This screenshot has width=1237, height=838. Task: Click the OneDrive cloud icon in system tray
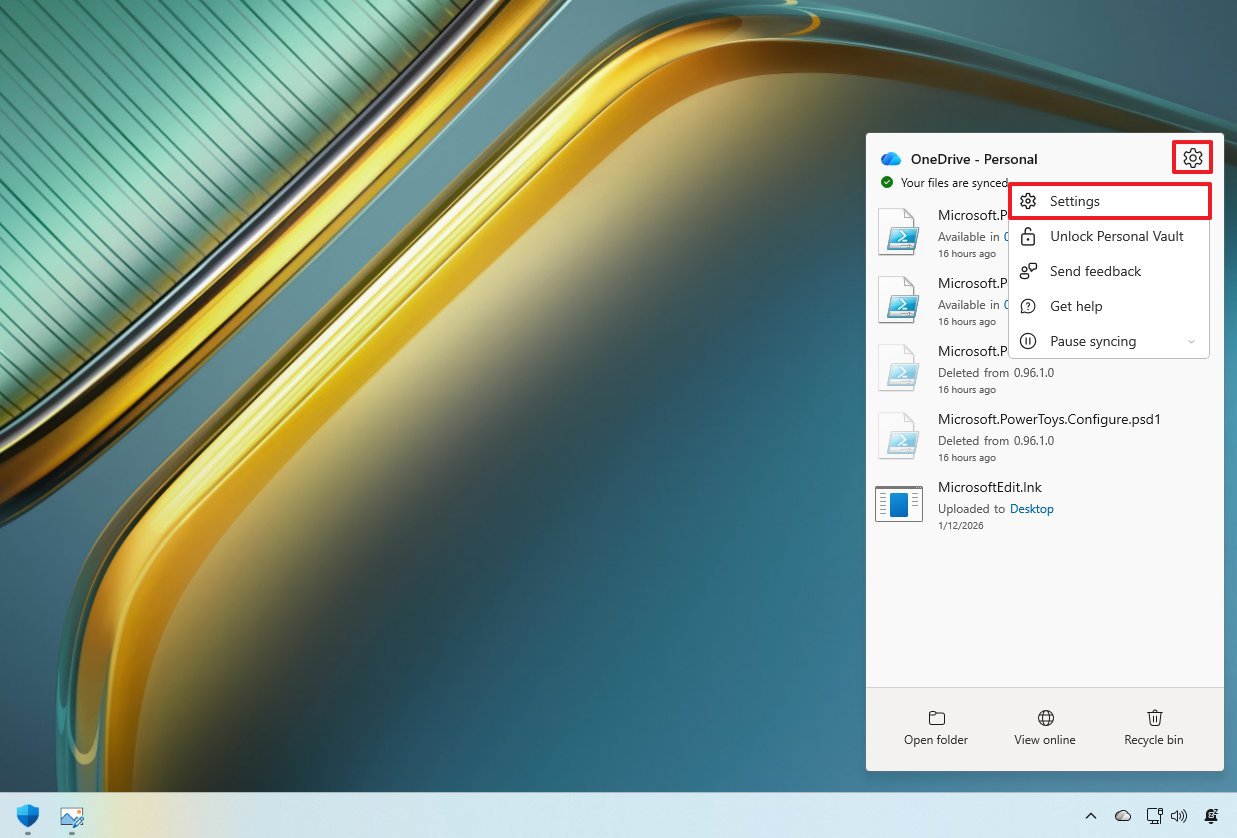[x=1123, y=816]
